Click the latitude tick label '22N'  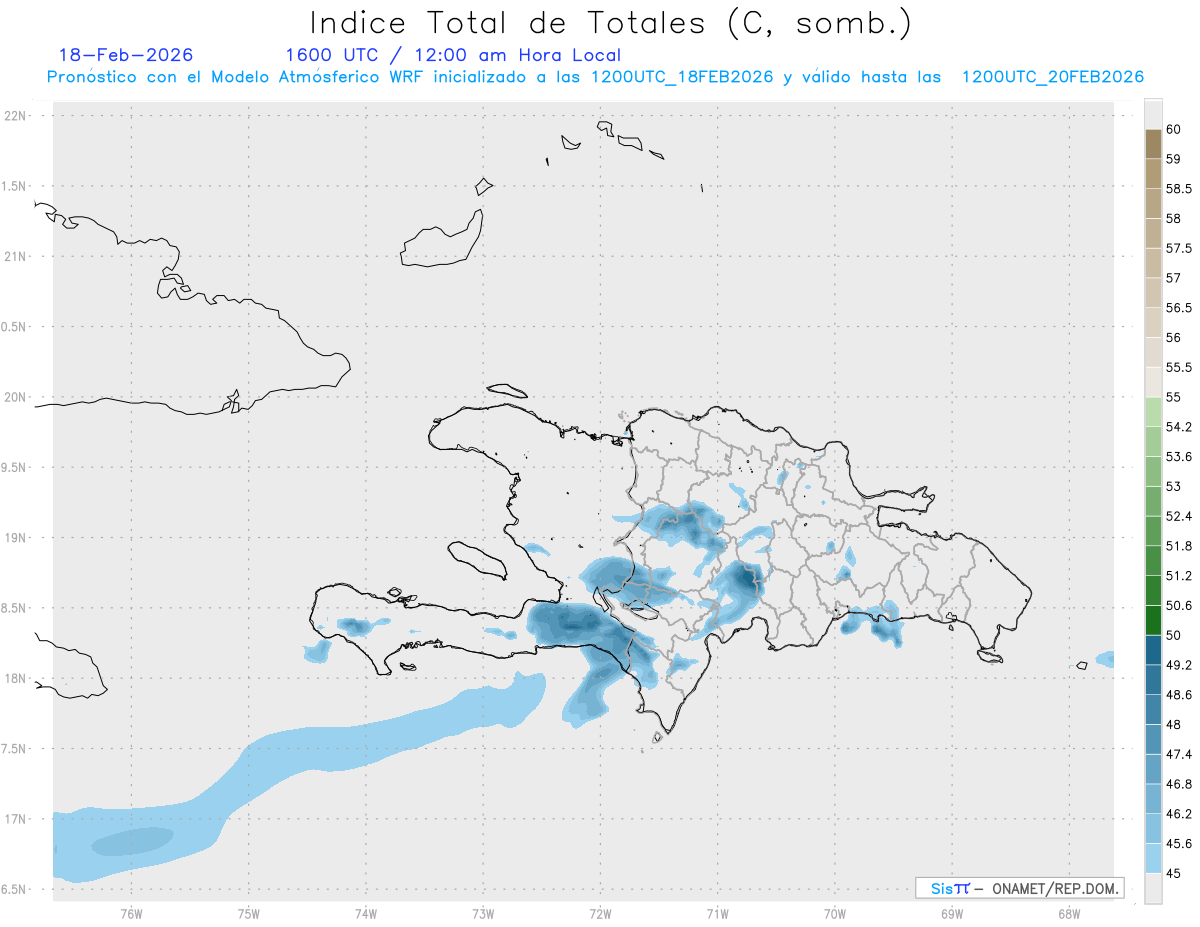click(x=16, y=115)
